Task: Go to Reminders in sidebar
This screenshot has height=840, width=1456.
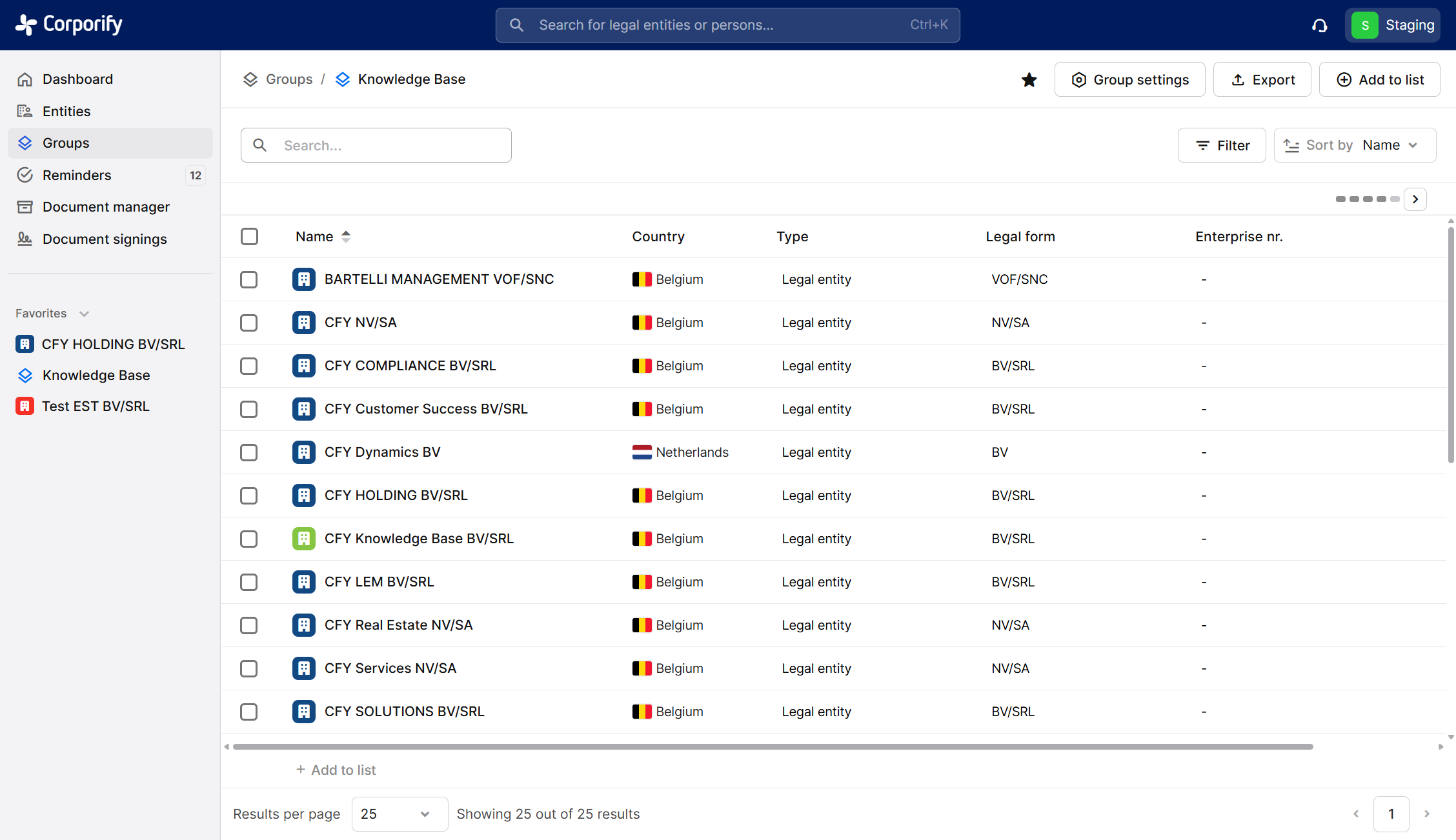Action: click(x=77, y=175)
